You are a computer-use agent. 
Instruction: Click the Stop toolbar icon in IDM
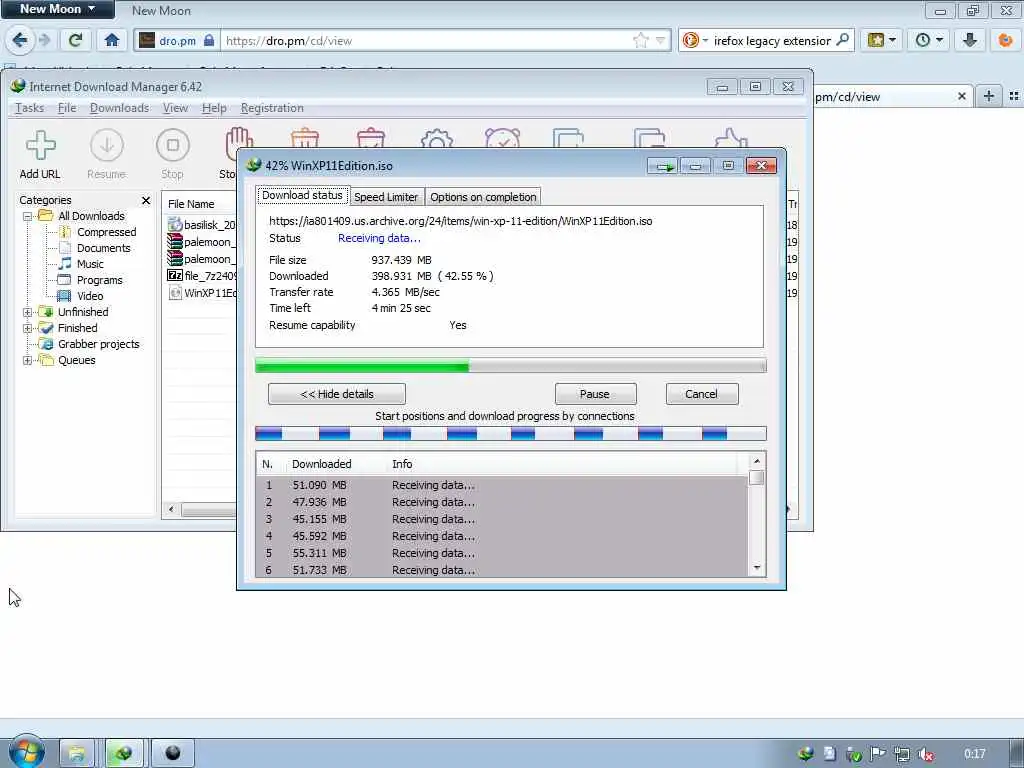[172, 146]
